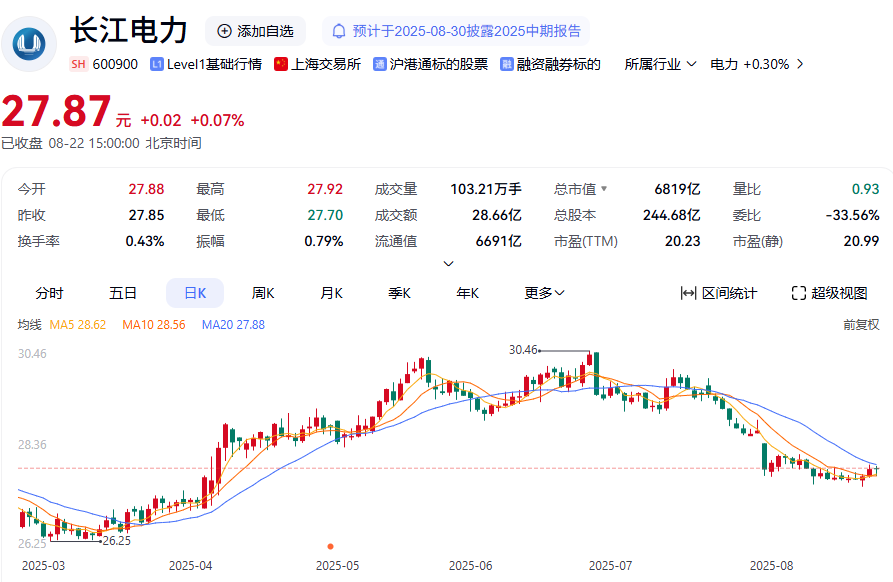Switch to 年K chart tab
The height and width of the screenshot is (582, 893).
(468, 293)
